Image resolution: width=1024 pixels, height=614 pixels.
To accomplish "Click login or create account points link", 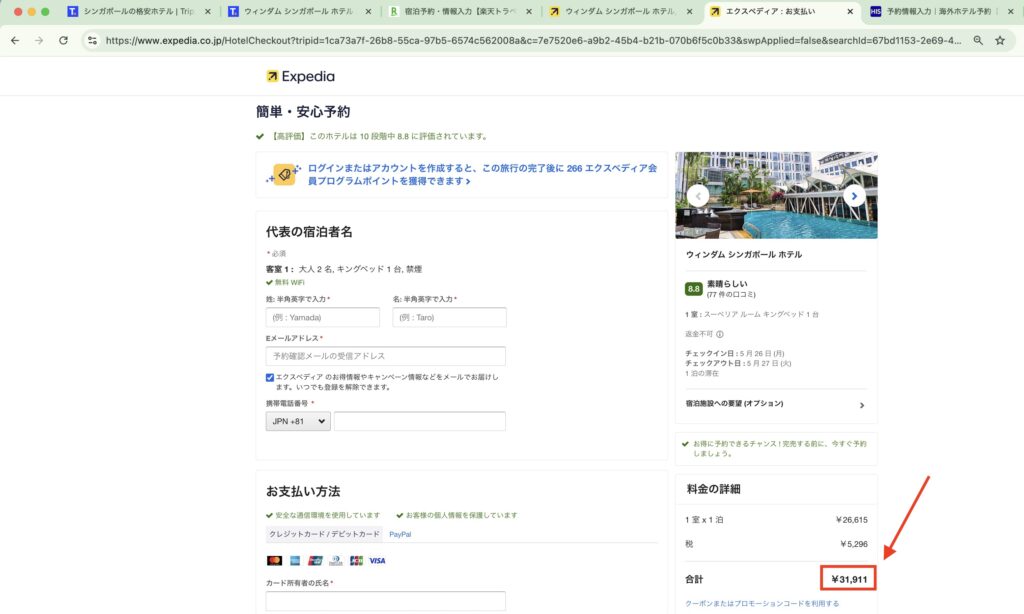I will point(482,174).
